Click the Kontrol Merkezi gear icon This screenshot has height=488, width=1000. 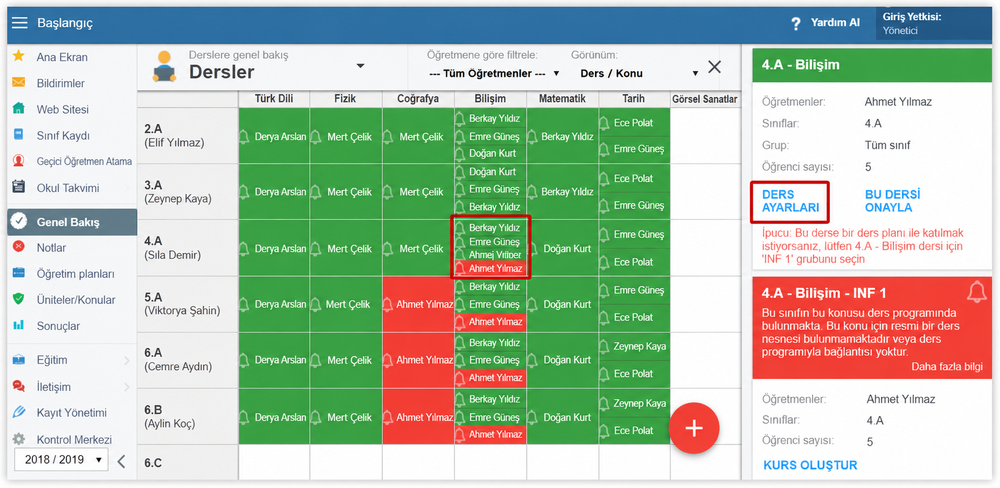coord(19,440)
